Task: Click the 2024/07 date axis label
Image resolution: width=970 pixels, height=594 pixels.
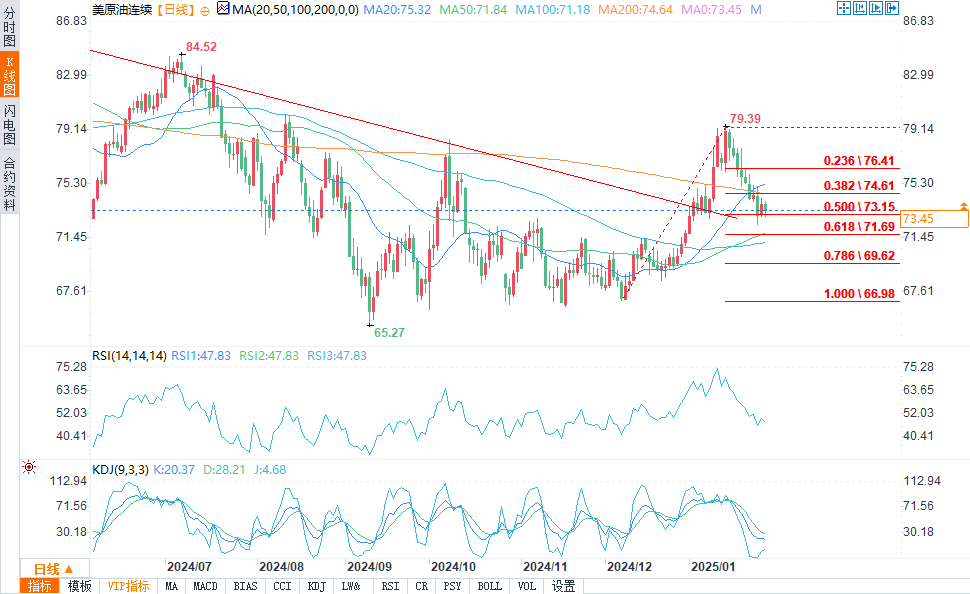Action: (x=189, y=567)
